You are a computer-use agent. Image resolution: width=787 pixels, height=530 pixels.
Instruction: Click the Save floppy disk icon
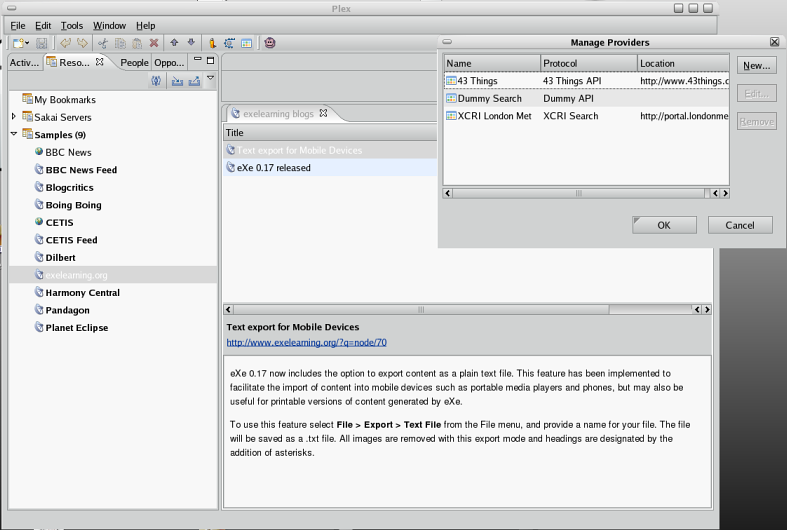pos(42,43)
